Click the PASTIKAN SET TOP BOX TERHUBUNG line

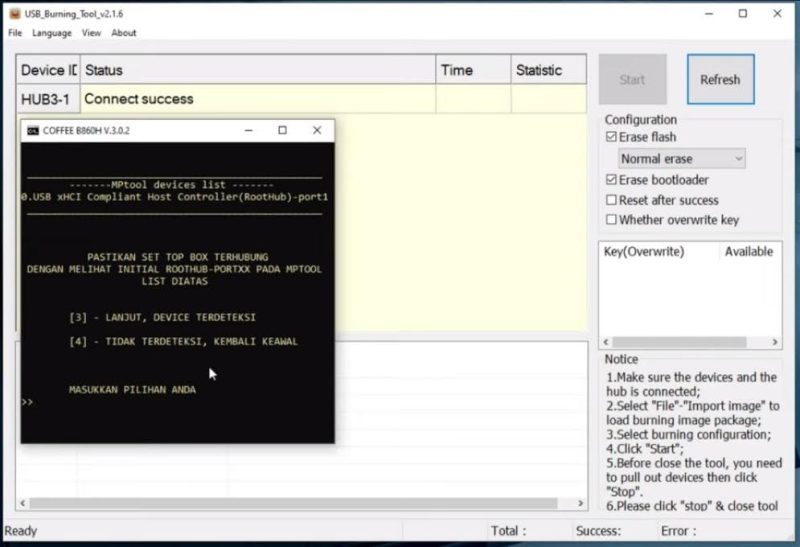point(178,257)
